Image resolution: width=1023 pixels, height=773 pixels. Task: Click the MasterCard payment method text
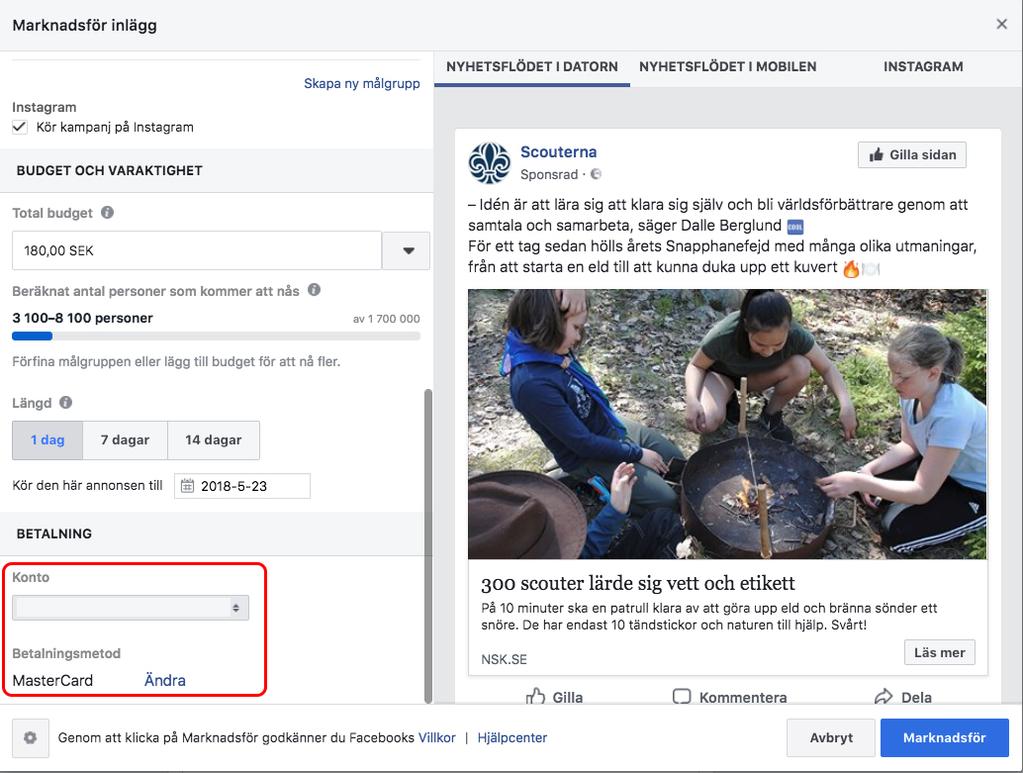coord(53,680)
